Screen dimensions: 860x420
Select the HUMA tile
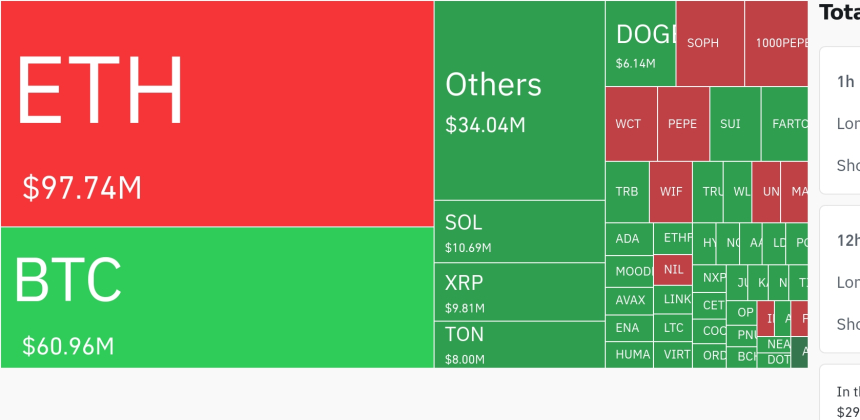630,355
